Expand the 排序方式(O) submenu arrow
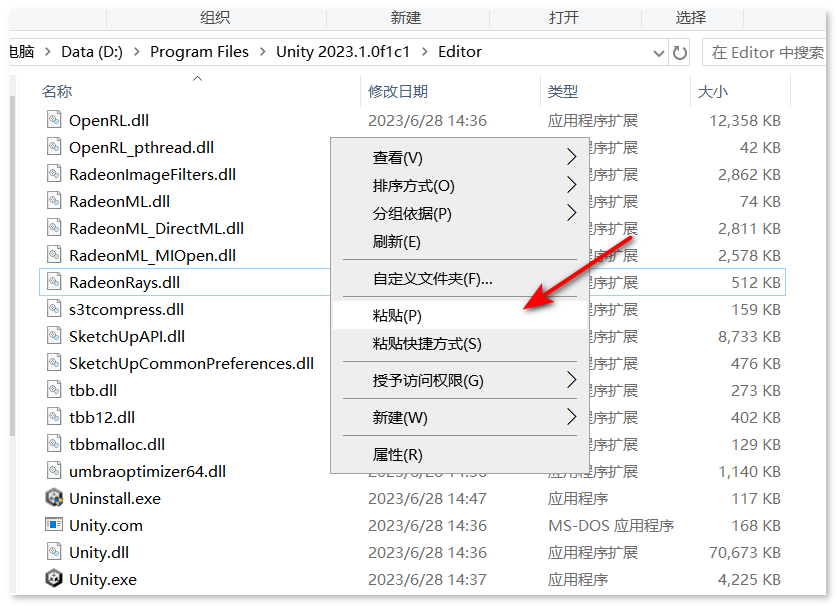Screen dimensions: 837x606 coord(571,185)
